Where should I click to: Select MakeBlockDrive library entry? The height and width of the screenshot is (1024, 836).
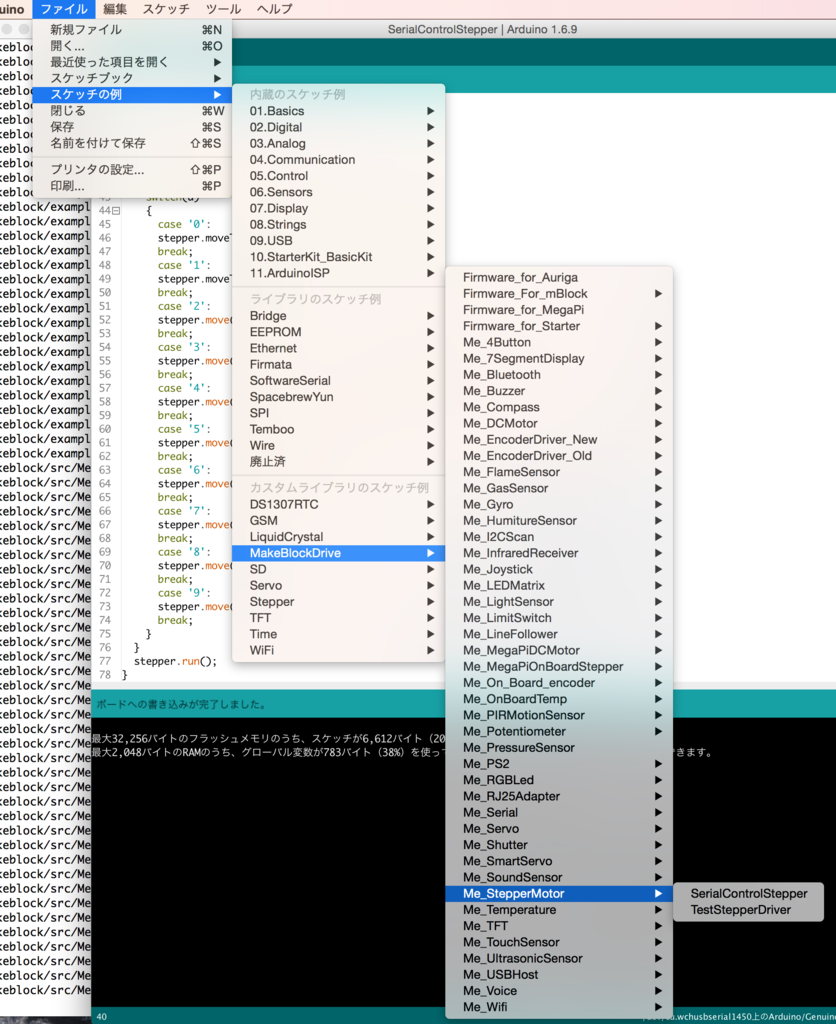pos(338,553)
